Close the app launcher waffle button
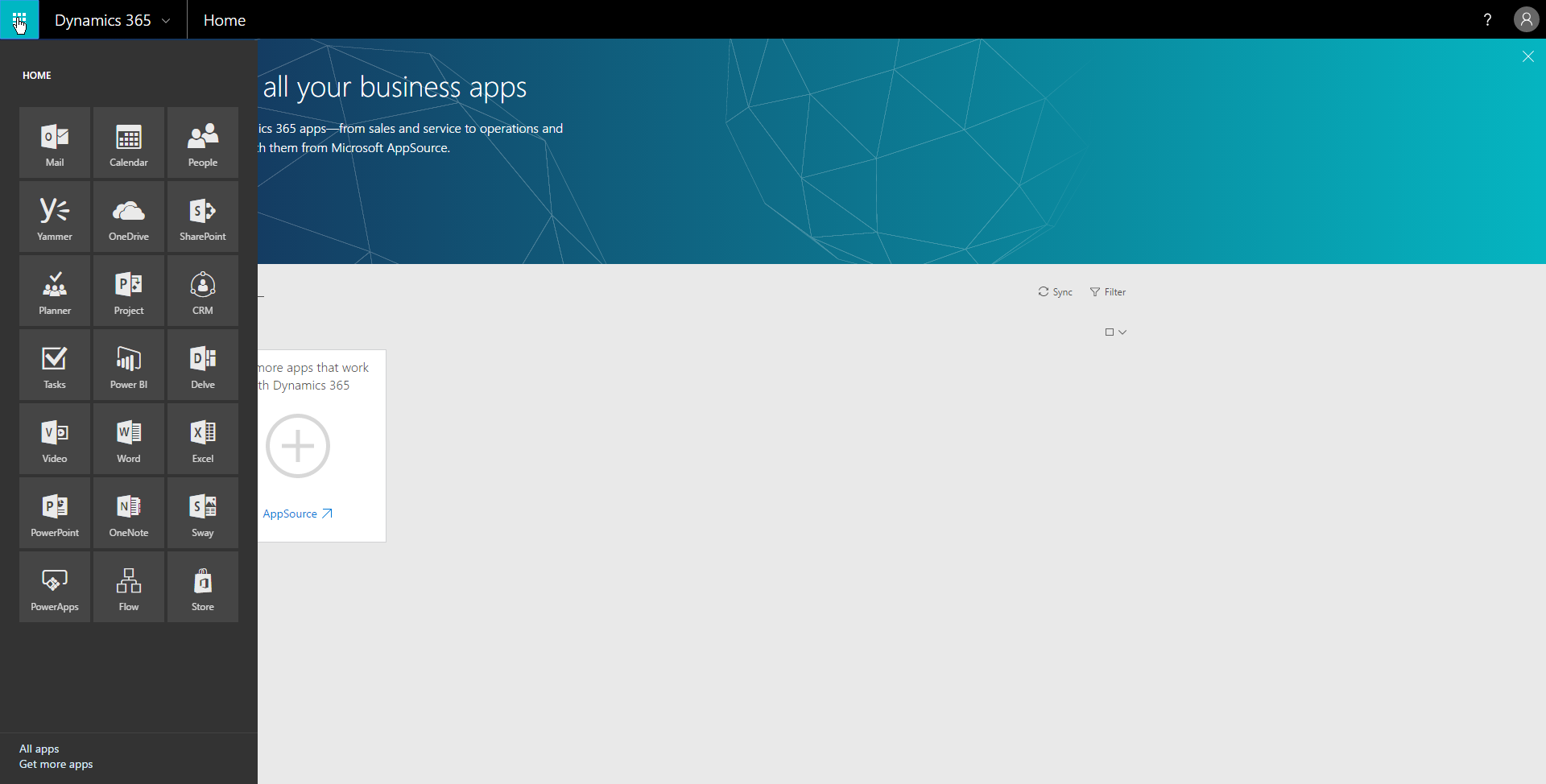The image size is (1546, 784). [19, 19]
